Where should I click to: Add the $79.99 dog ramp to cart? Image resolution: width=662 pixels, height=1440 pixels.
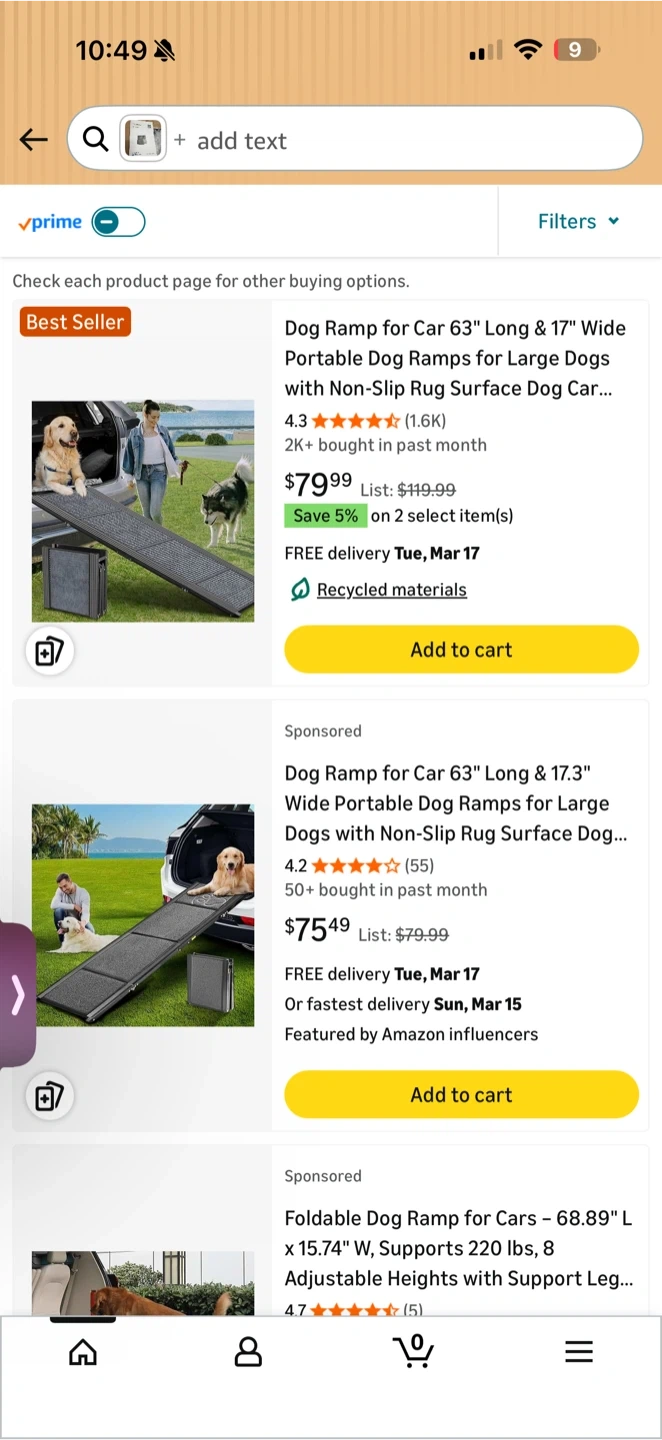coord(461,650)
